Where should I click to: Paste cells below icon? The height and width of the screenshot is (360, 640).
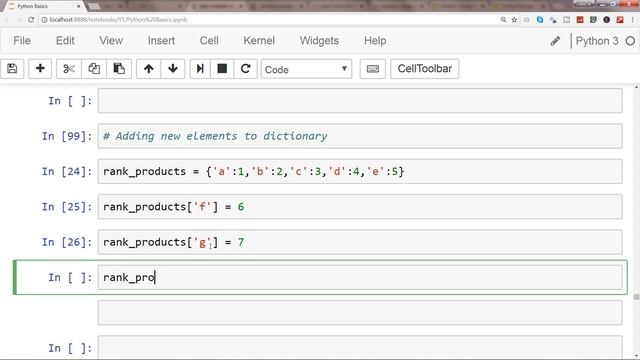click(x=119, y=69)
